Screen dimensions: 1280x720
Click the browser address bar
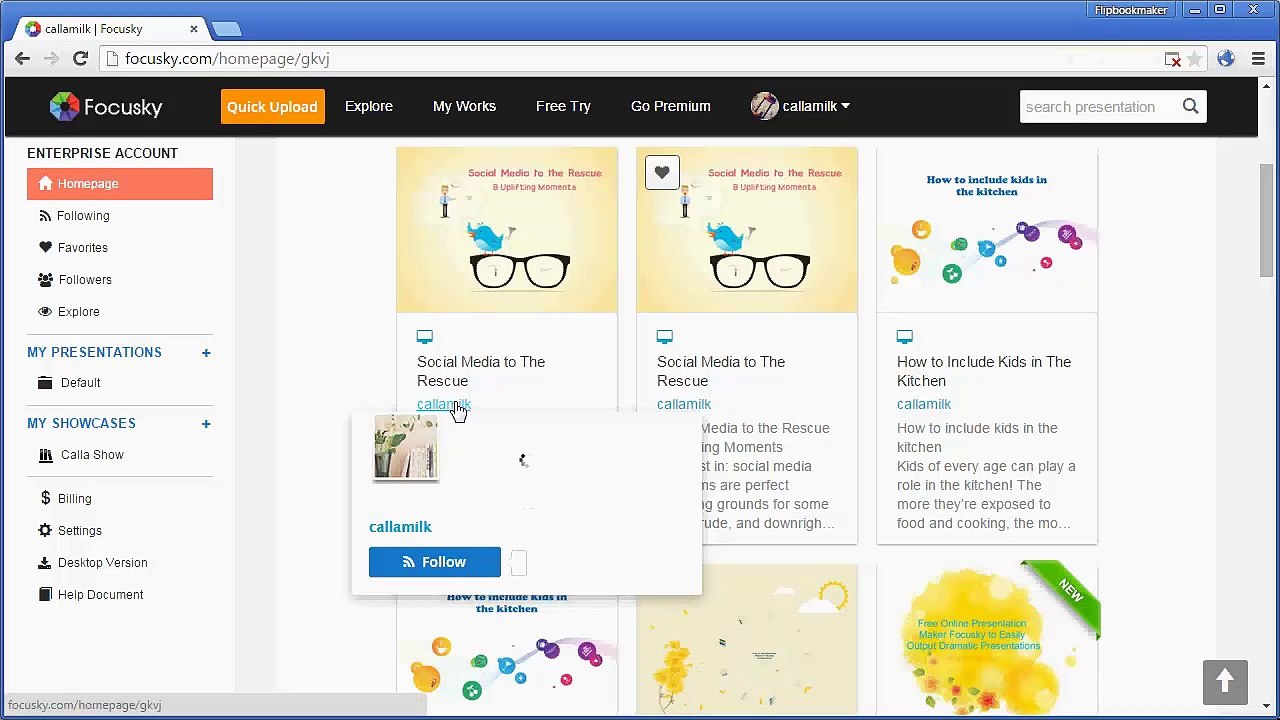(640, 59)
